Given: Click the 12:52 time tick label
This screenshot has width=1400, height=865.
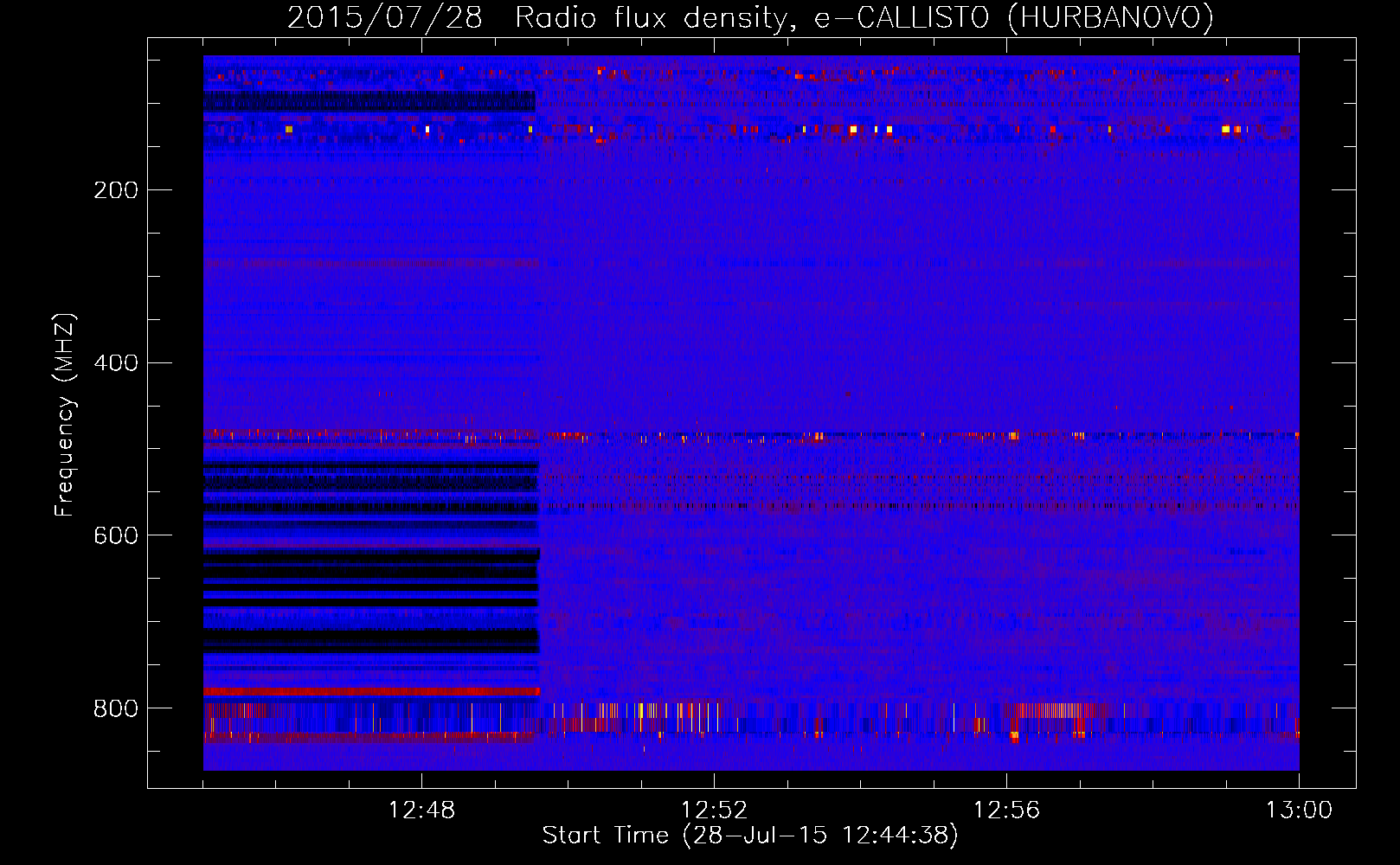Looking at the screenshot, I should (x=714, y=811).
